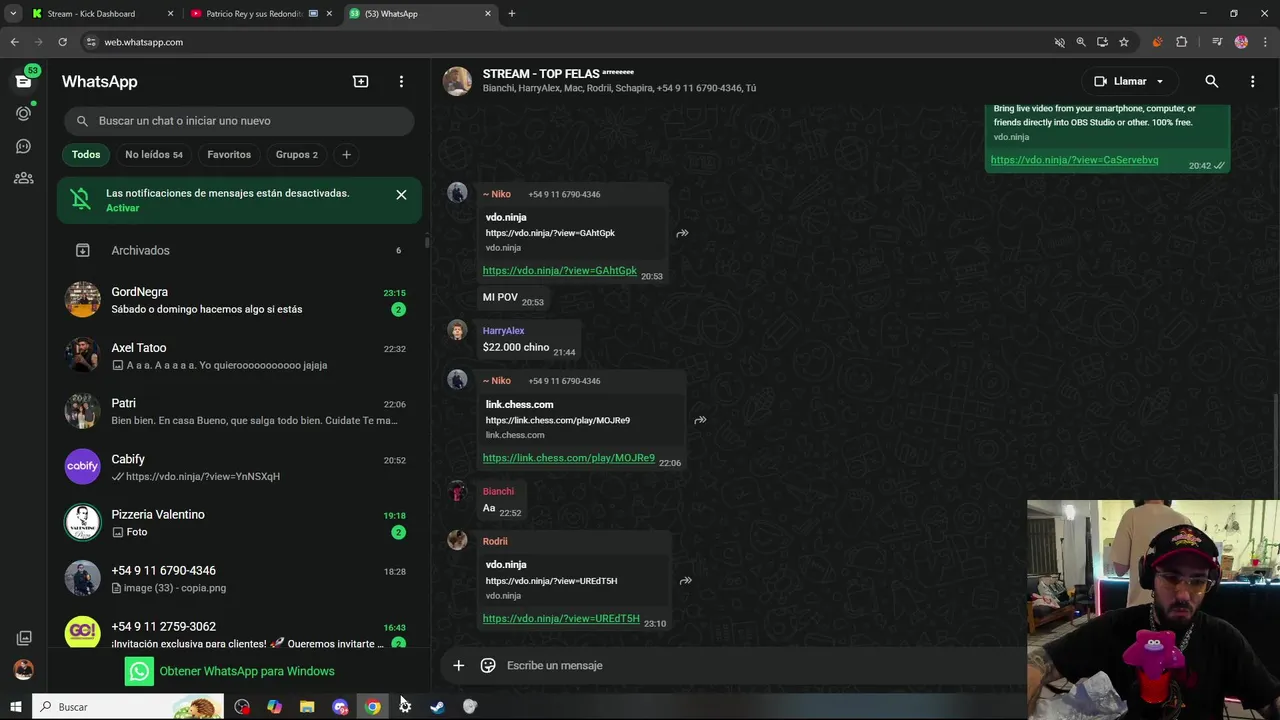Open the Communities icon in sidebar
The width and height of the screenshot is (1280, 720).
[x=23, y=178]
